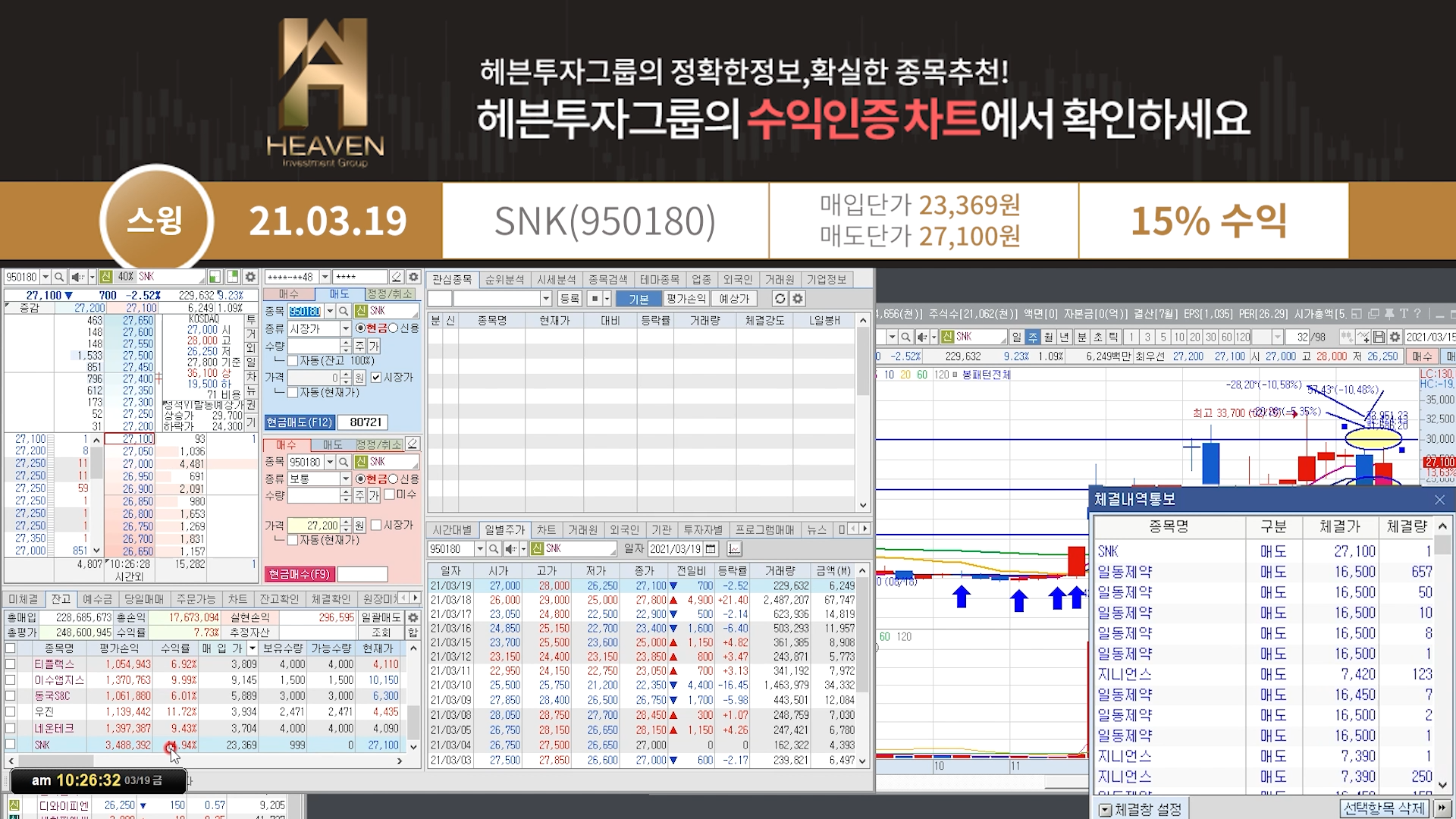The width and height of the screenshot is (1456, 819).
Task: Expand the account number dropdown ending 48
Action: click(x=325, y=277)
